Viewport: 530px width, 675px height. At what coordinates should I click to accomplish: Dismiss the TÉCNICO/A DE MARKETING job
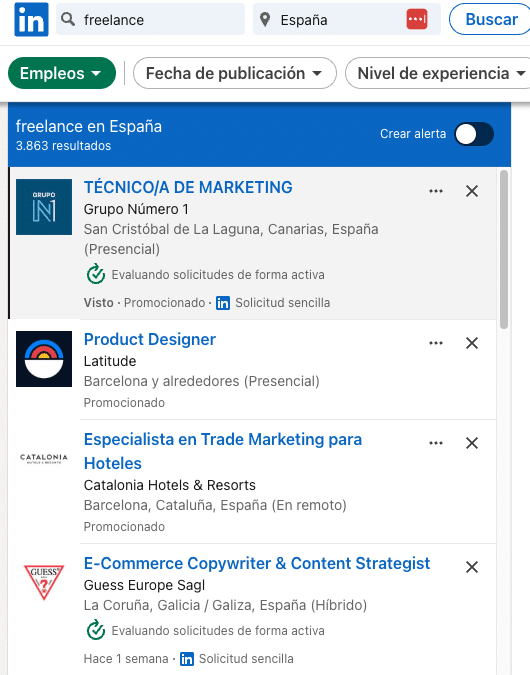click(x=472, y=191)
